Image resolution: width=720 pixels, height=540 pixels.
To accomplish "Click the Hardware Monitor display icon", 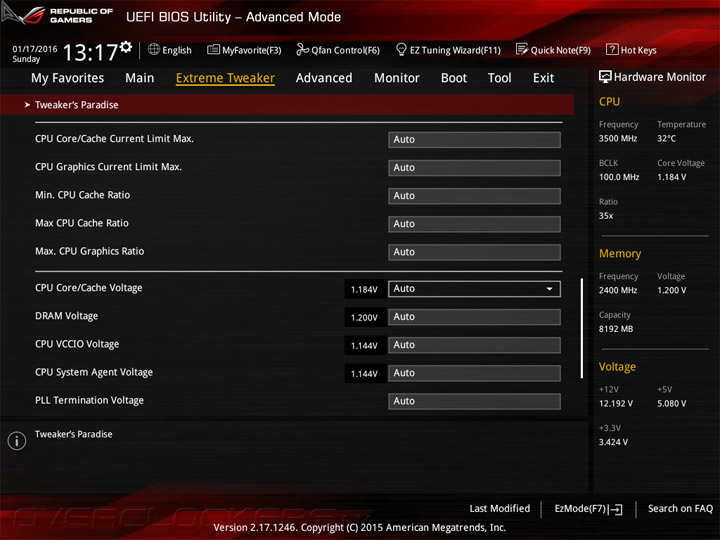I will coord(605,77).
